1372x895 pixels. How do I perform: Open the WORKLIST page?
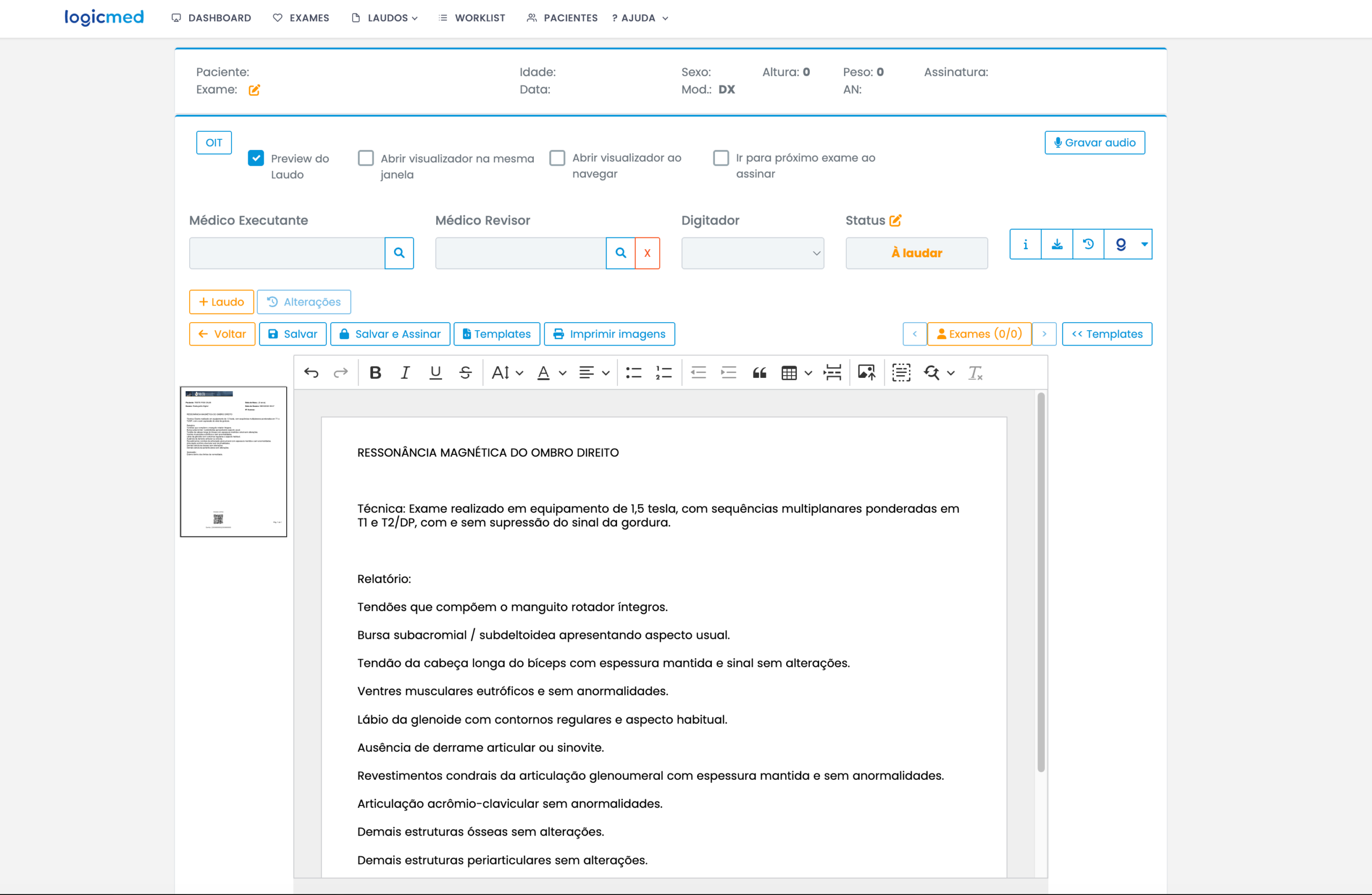point(472,18)
